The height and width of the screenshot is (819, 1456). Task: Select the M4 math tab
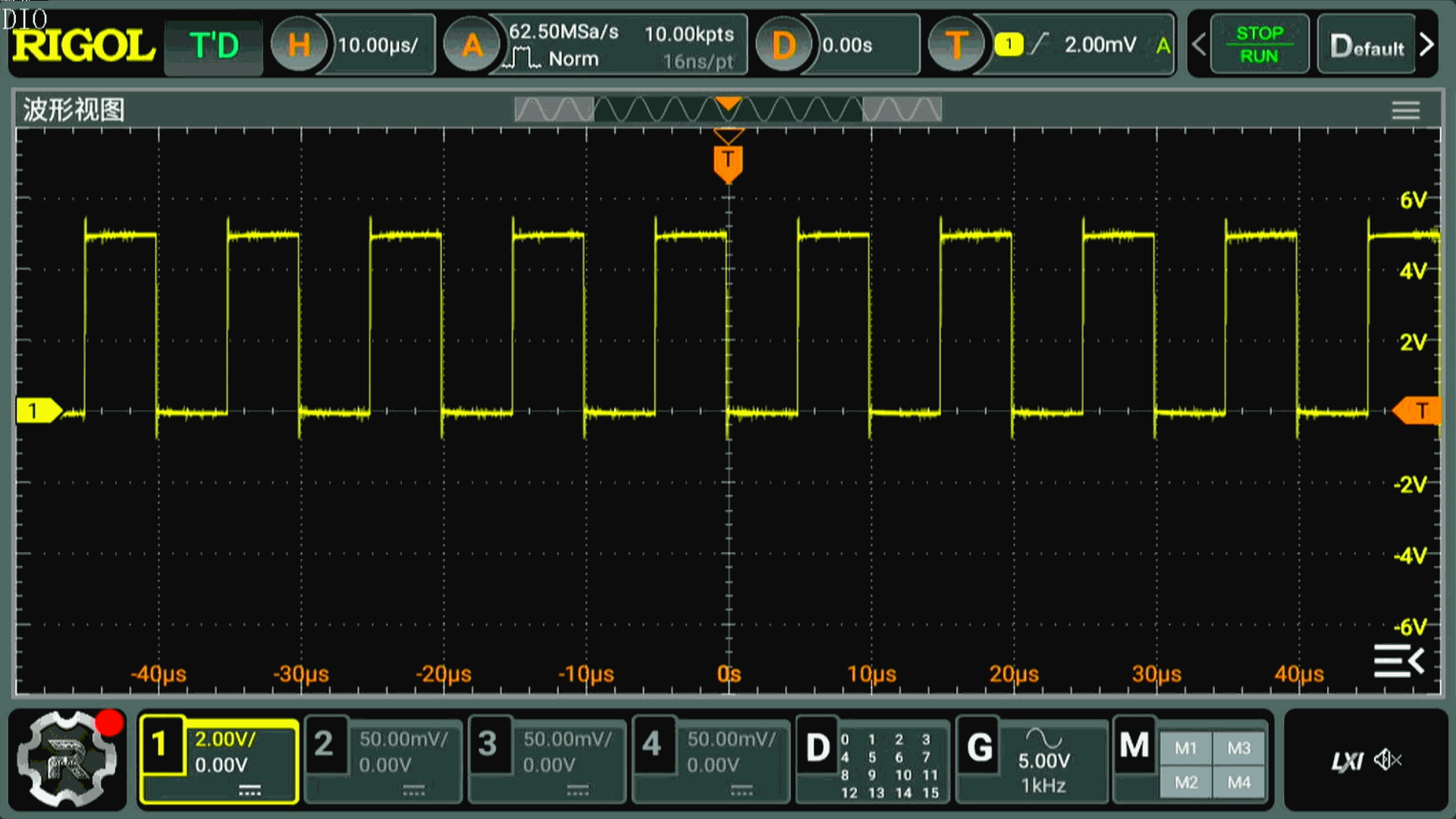point(1238,782)
